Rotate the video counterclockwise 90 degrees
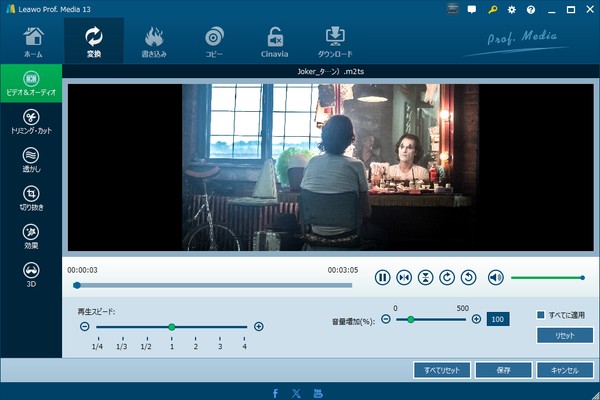 point(468,278)
